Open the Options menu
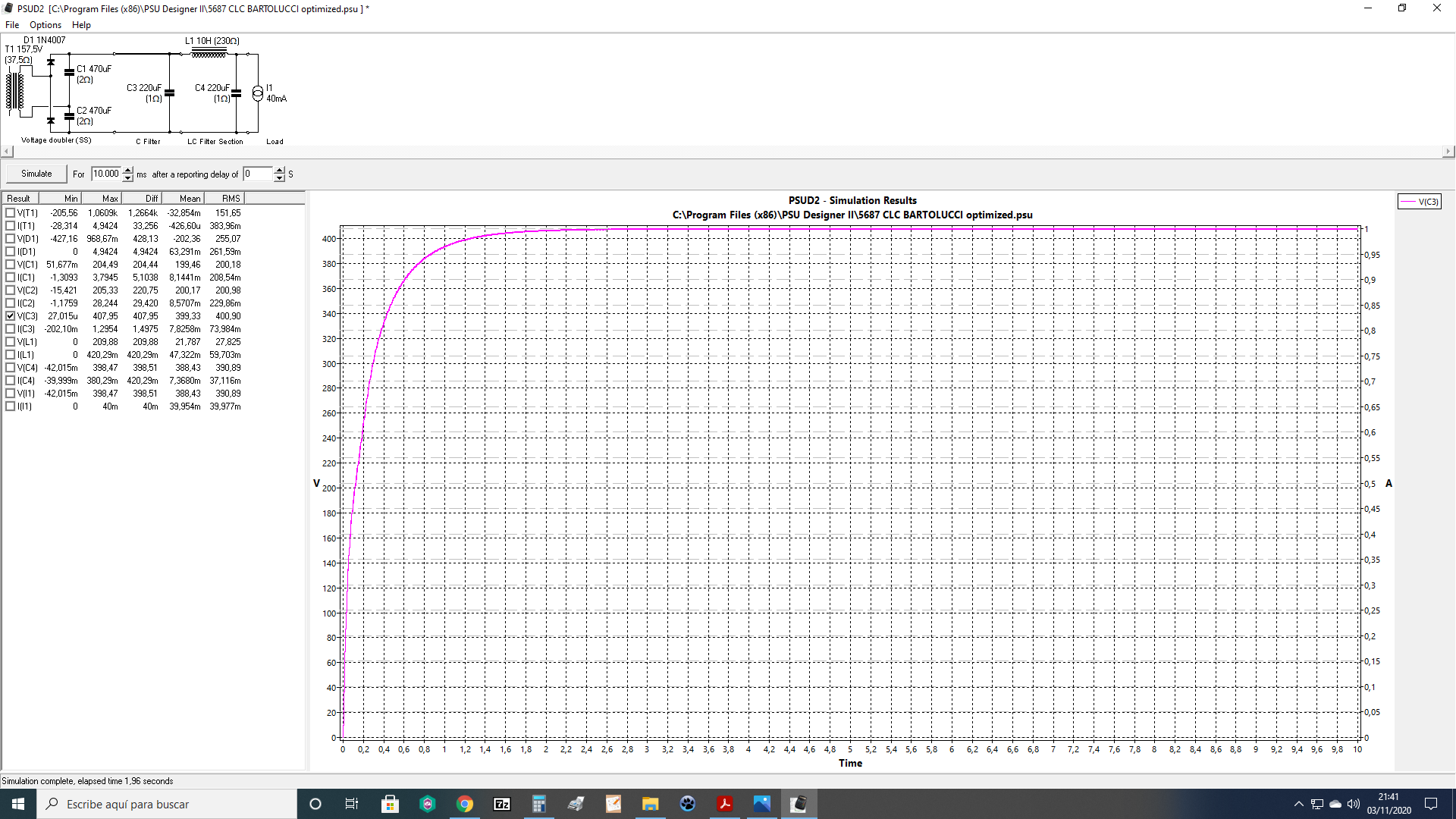Screen dimensions: 1456x819 [45, 25]
